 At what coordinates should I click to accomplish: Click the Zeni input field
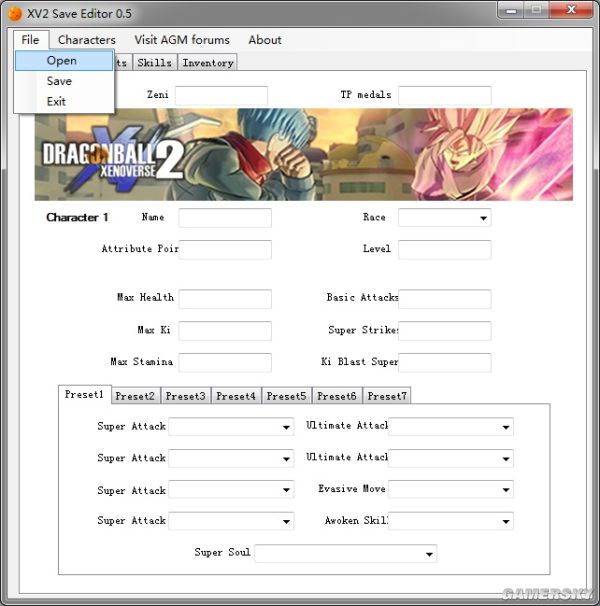point(222,95)
